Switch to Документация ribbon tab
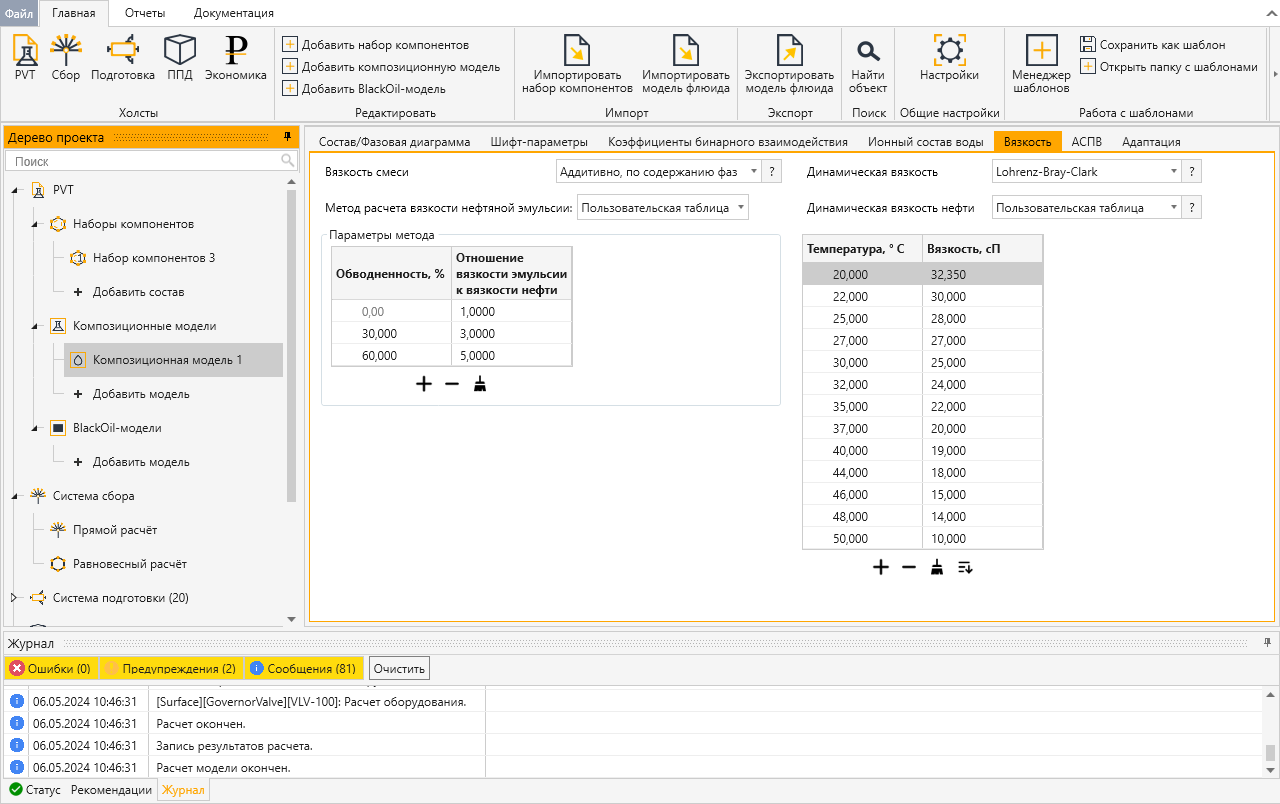The height and width of the screenshot is (804, 1280). [234, 13]
